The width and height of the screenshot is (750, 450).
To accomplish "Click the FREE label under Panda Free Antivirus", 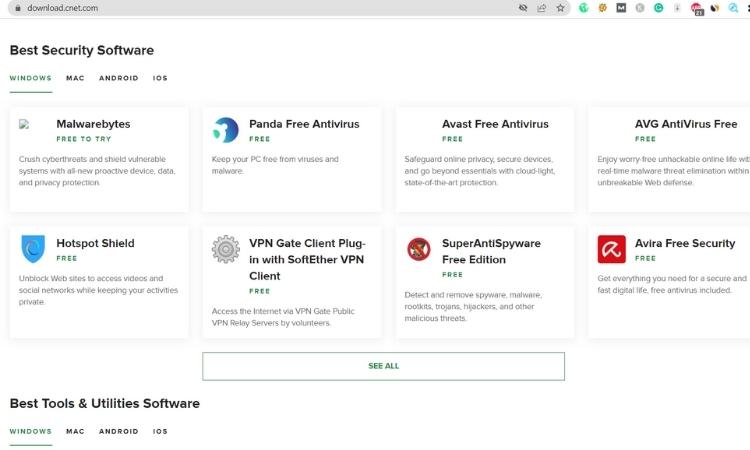I will (260, 139).
